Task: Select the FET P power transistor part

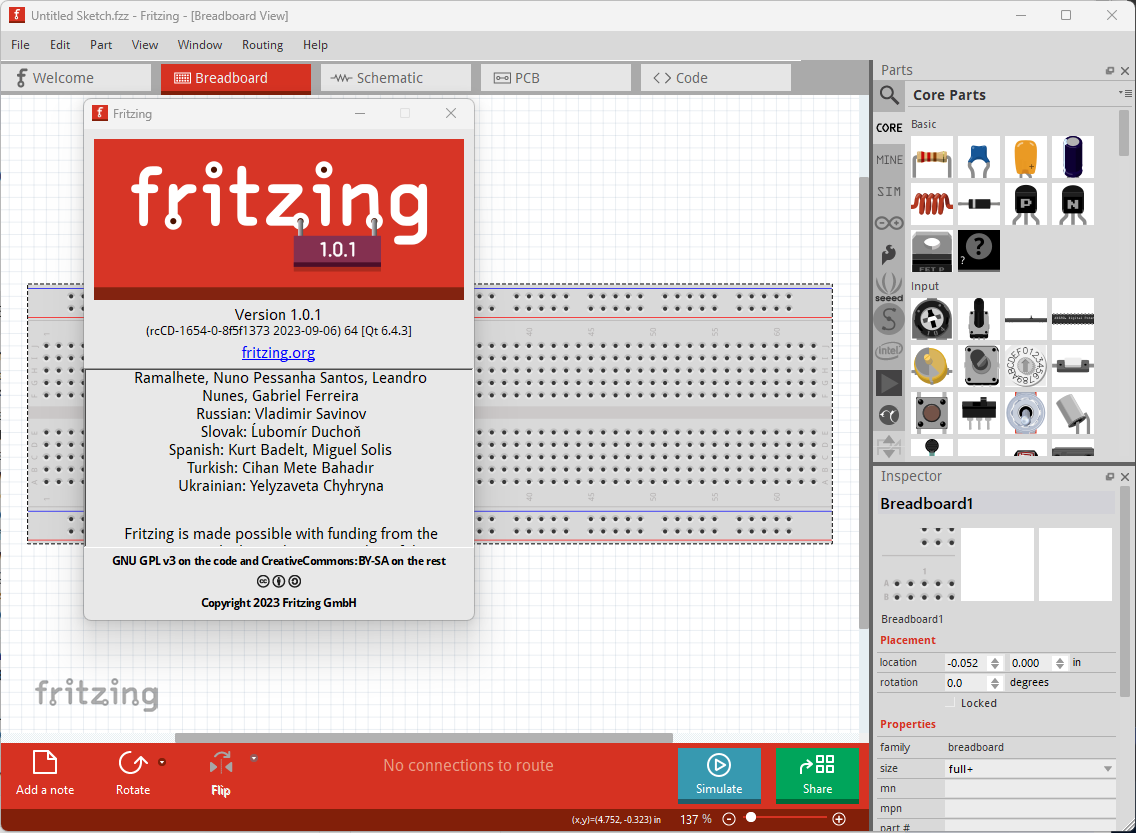Action: coord(932,251)
